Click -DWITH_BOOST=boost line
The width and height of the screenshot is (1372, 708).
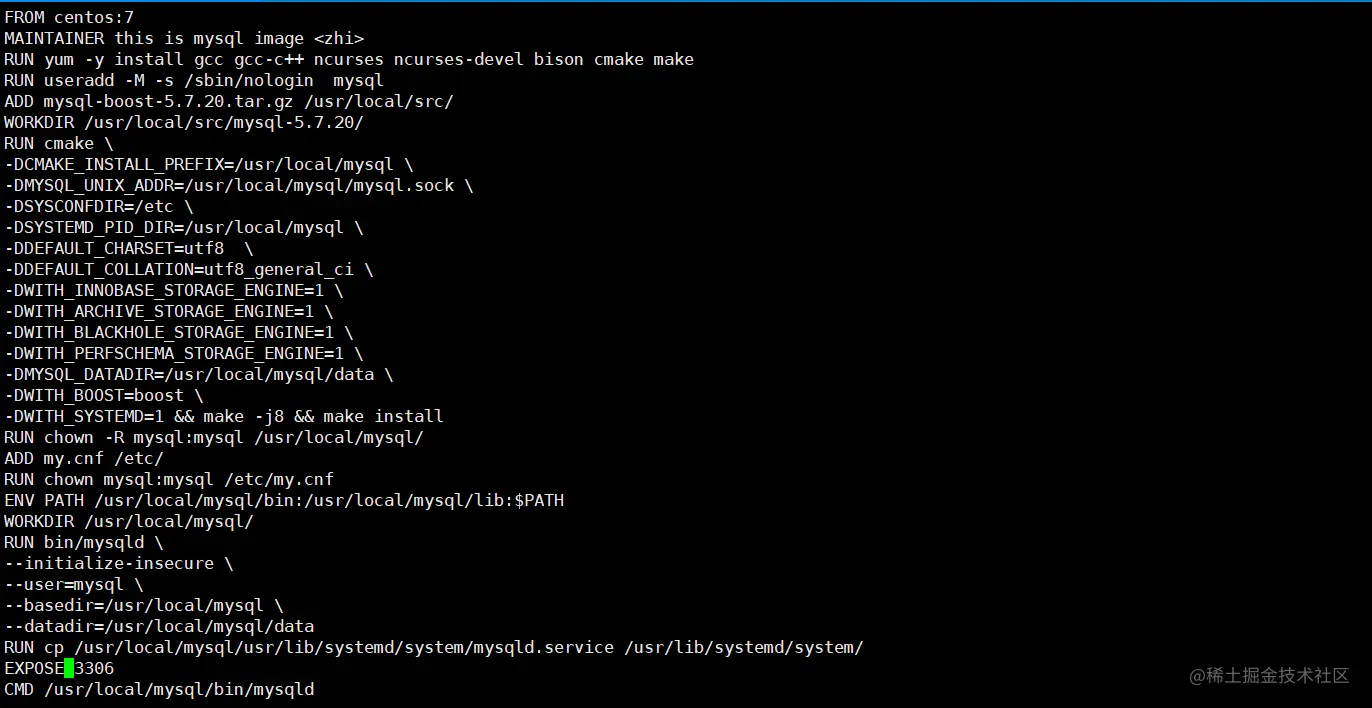[104, 396]
